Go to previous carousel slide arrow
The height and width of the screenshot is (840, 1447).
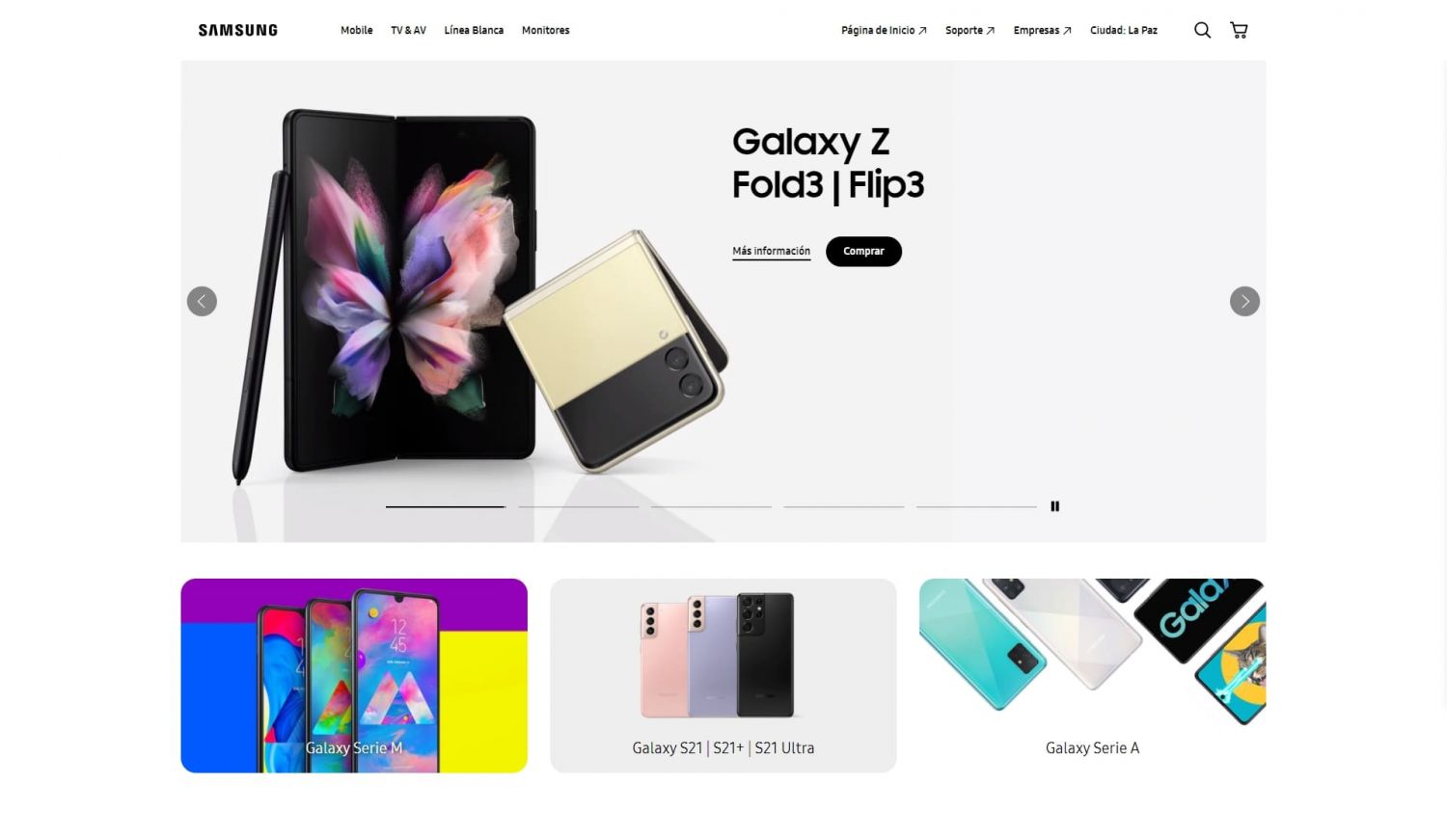[x=202, y=301]
